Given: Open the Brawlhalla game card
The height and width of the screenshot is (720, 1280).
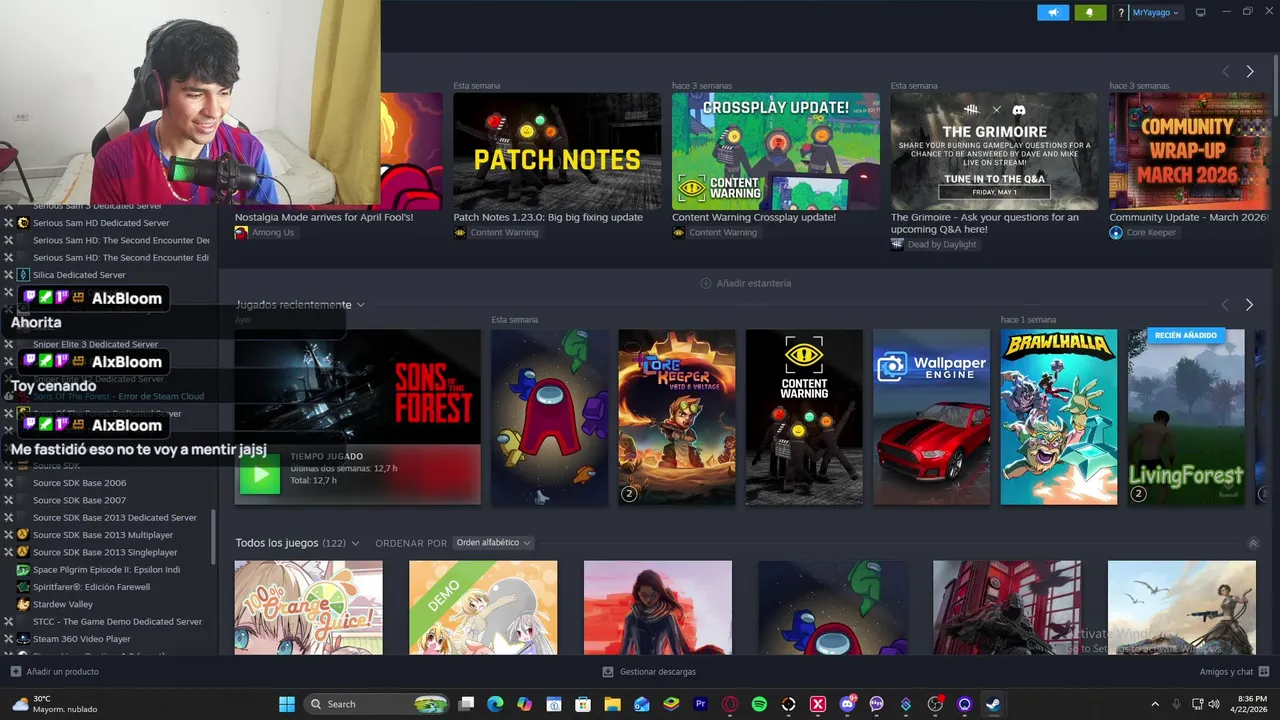Looking at the screenshot, I should point(1059,417).
